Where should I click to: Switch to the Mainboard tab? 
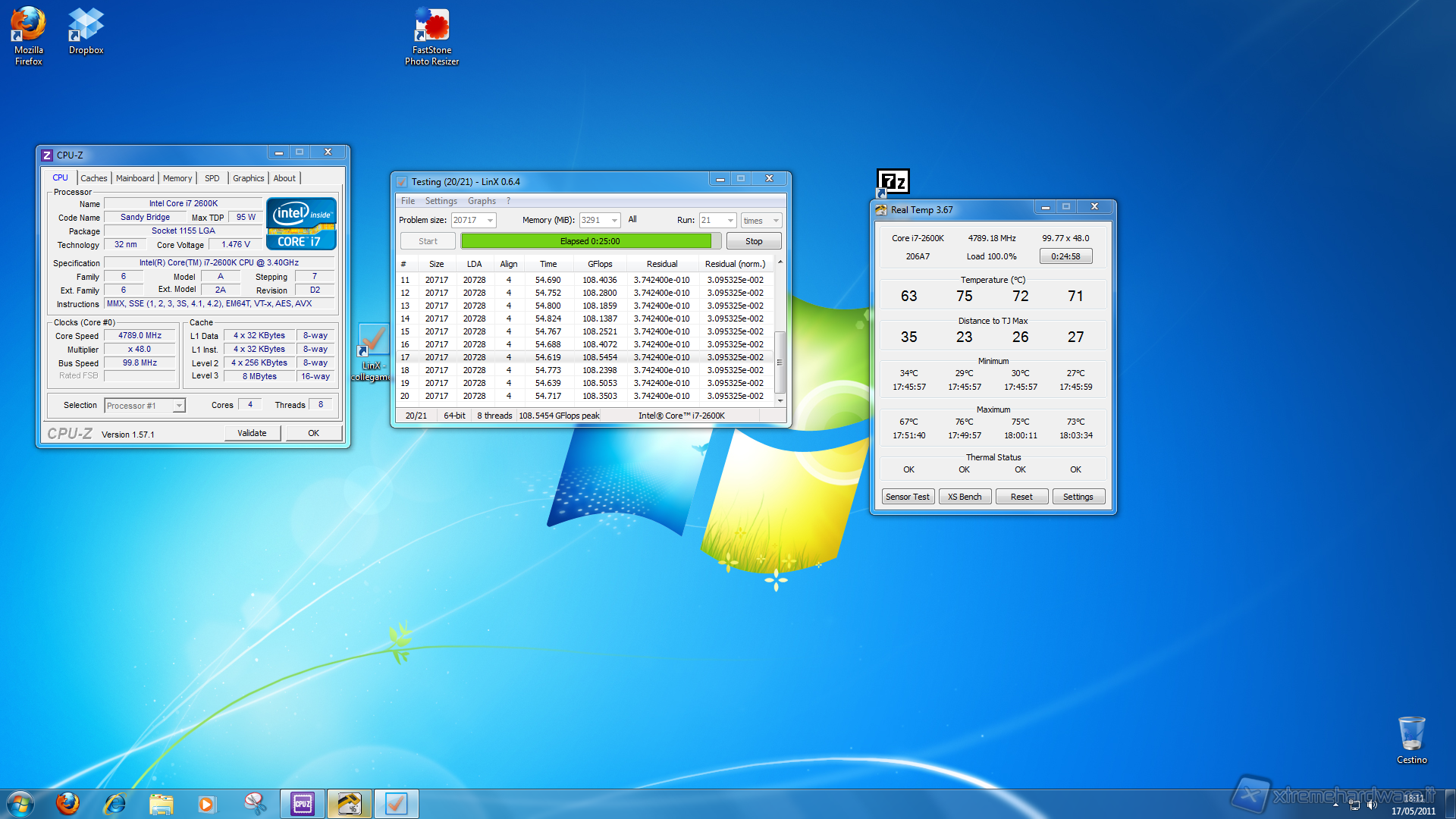[x=135, y=178]
